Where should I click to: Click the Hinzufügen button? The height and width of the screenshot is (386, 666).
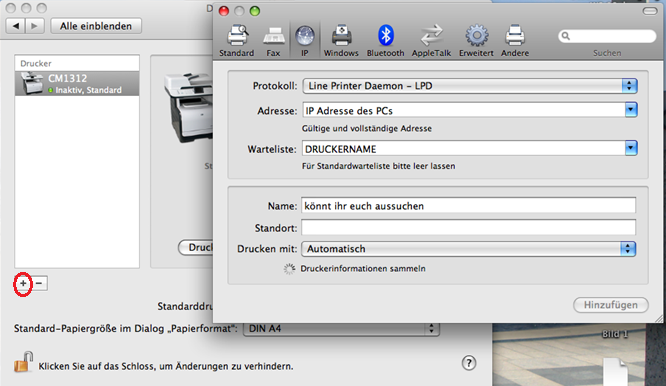[611, 305]
